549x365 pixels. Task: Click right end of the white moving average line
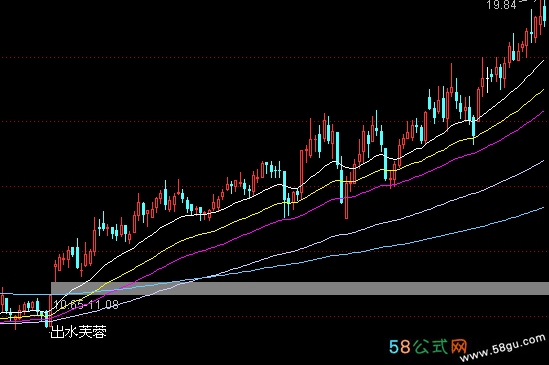coord(543,61)
